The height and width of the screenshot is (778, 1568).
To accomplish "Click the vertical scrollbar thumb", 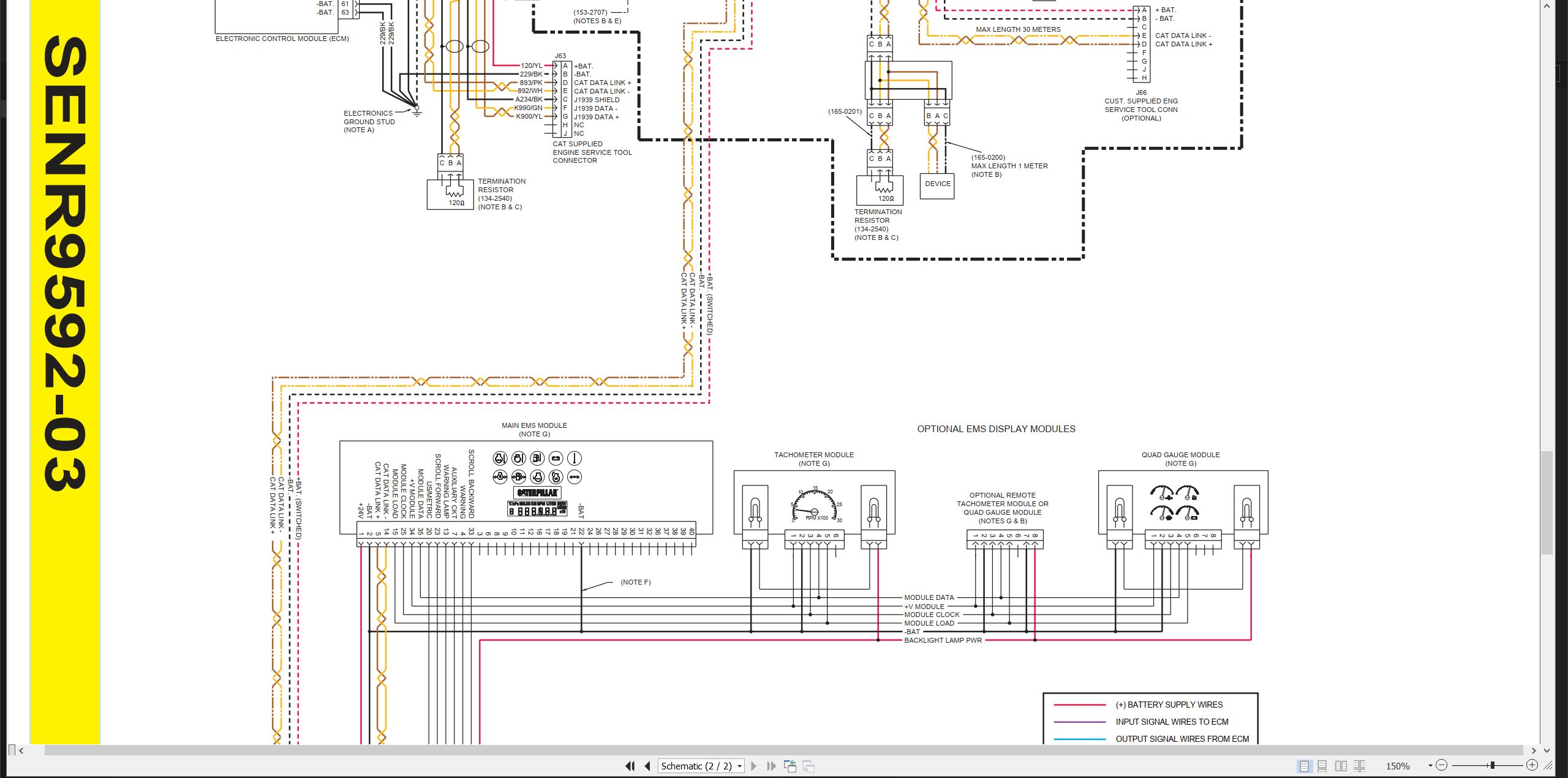I will coord(1547,502).
